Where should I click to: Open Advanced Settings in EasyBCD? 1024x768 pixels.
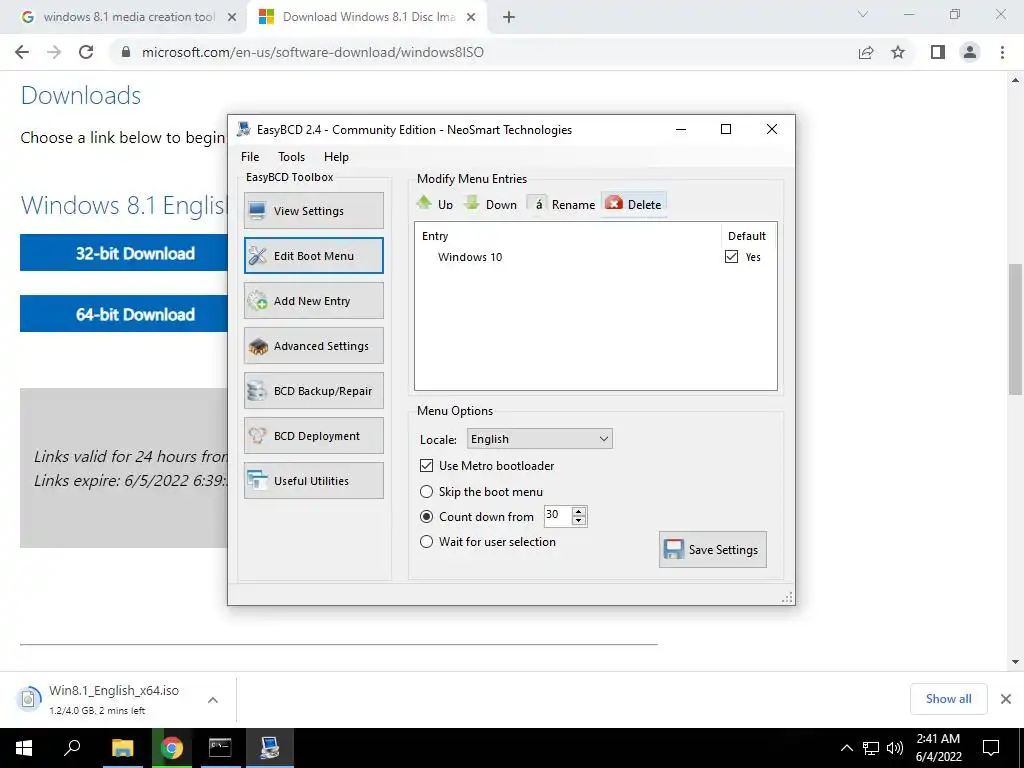coord(313,345)
